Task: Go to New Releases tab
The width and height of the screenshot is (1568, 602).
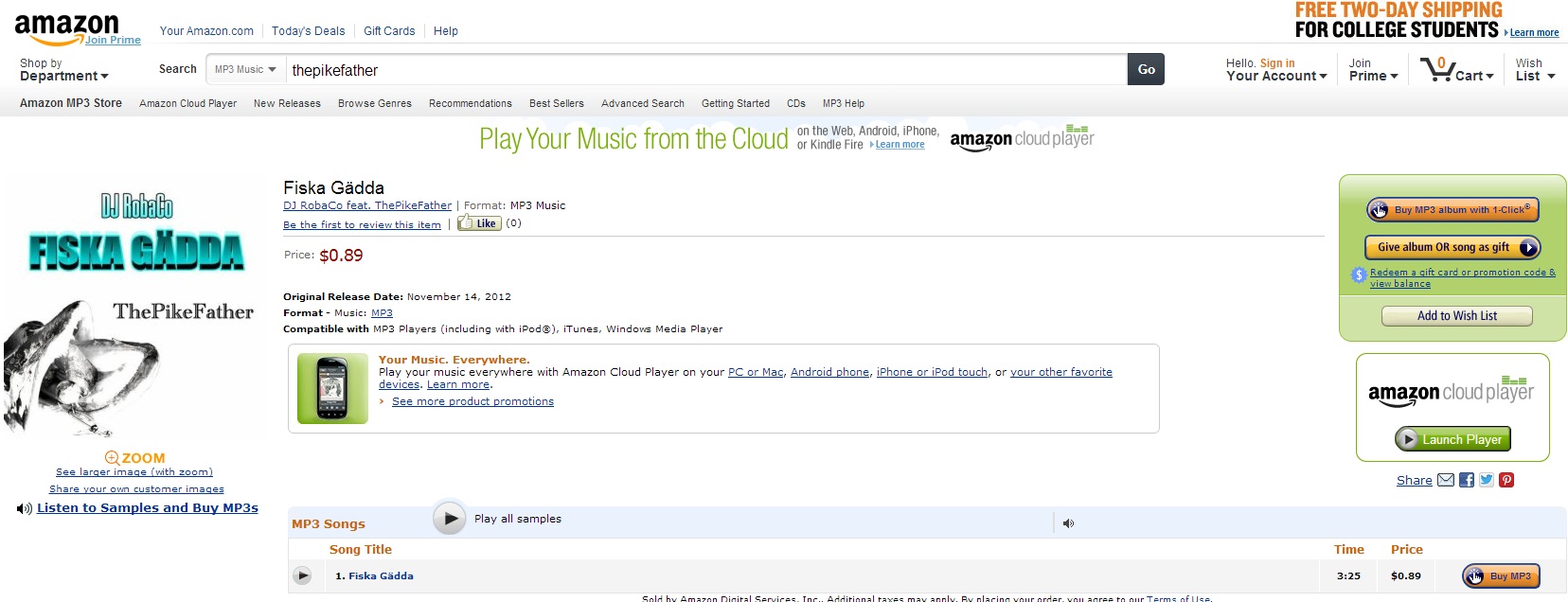Action: tap(287, 103)
